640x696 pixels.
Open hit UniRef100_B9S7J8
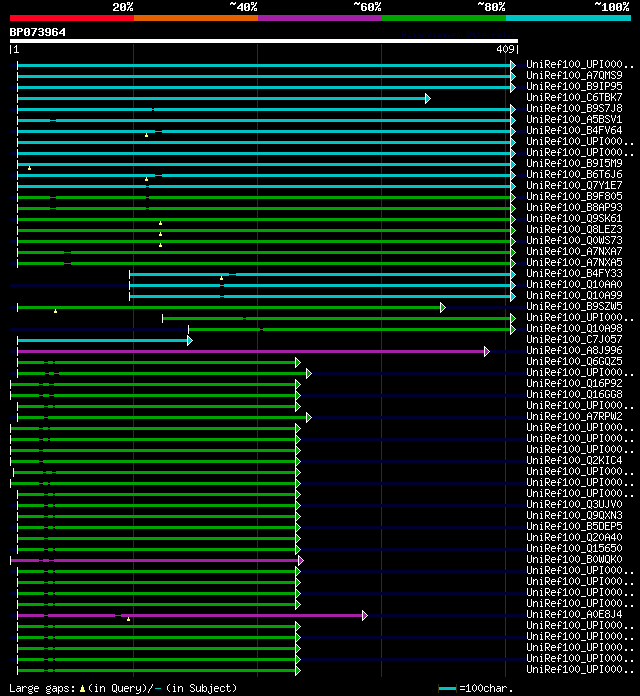pos(574,108)
